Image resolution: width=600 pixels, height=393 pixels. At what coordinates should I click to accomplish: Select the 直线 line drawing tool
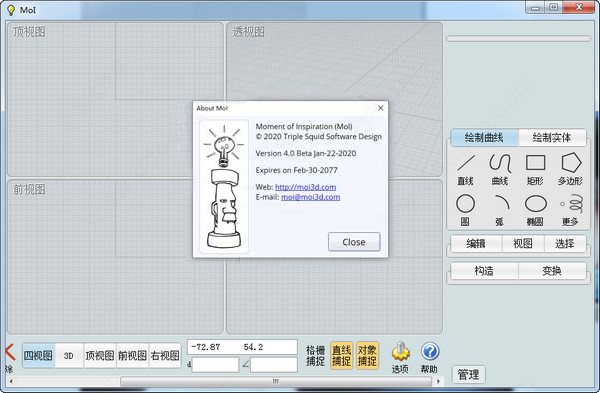pos(466,170)
